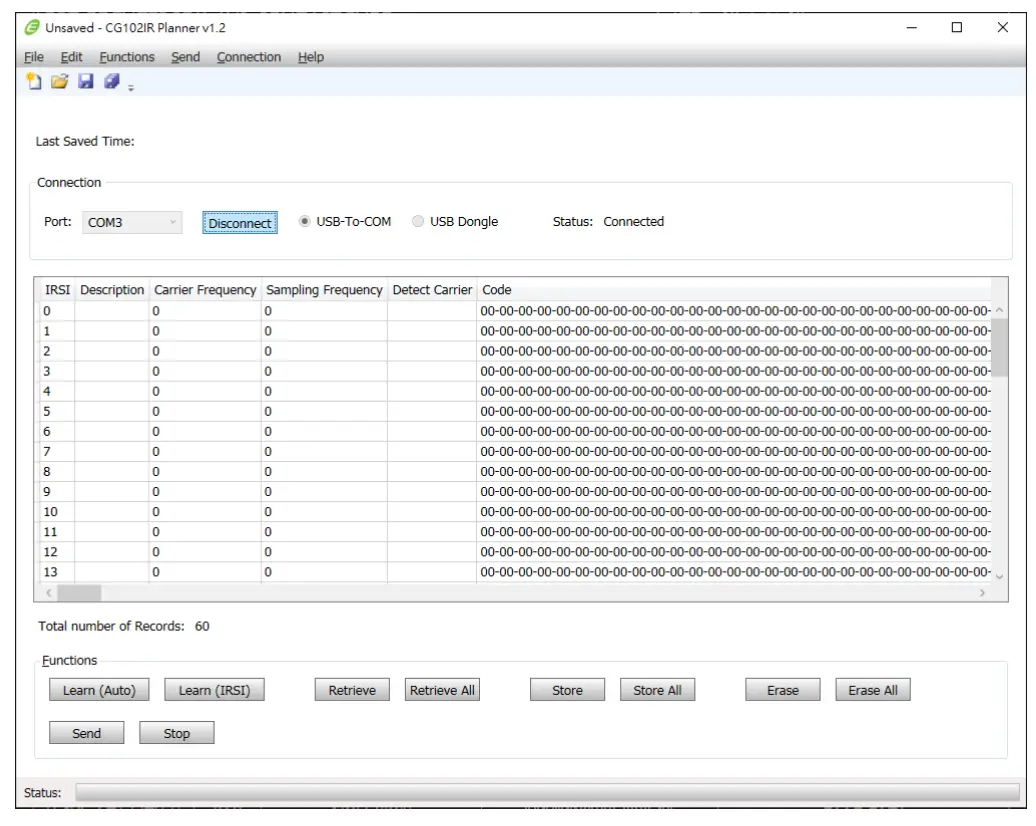1036x826 pixels.
Task: Click the Open folder toolbar icon
Action: 59,81
